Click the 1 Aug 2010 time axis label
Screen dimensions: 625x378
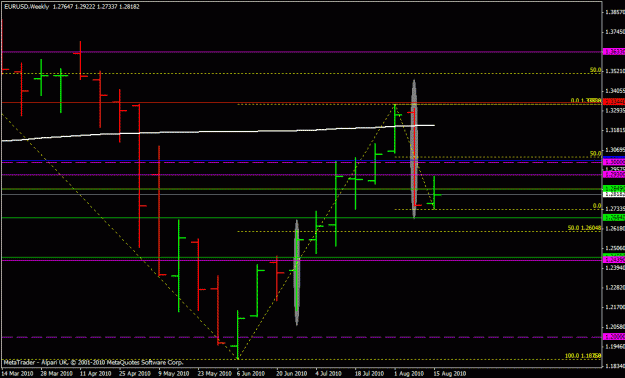pos(409,374)
